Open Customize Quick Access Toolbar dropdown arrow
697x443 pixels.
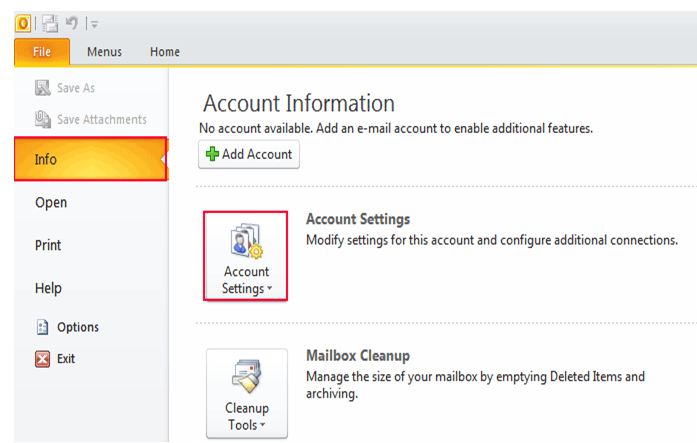click(94, 24)
